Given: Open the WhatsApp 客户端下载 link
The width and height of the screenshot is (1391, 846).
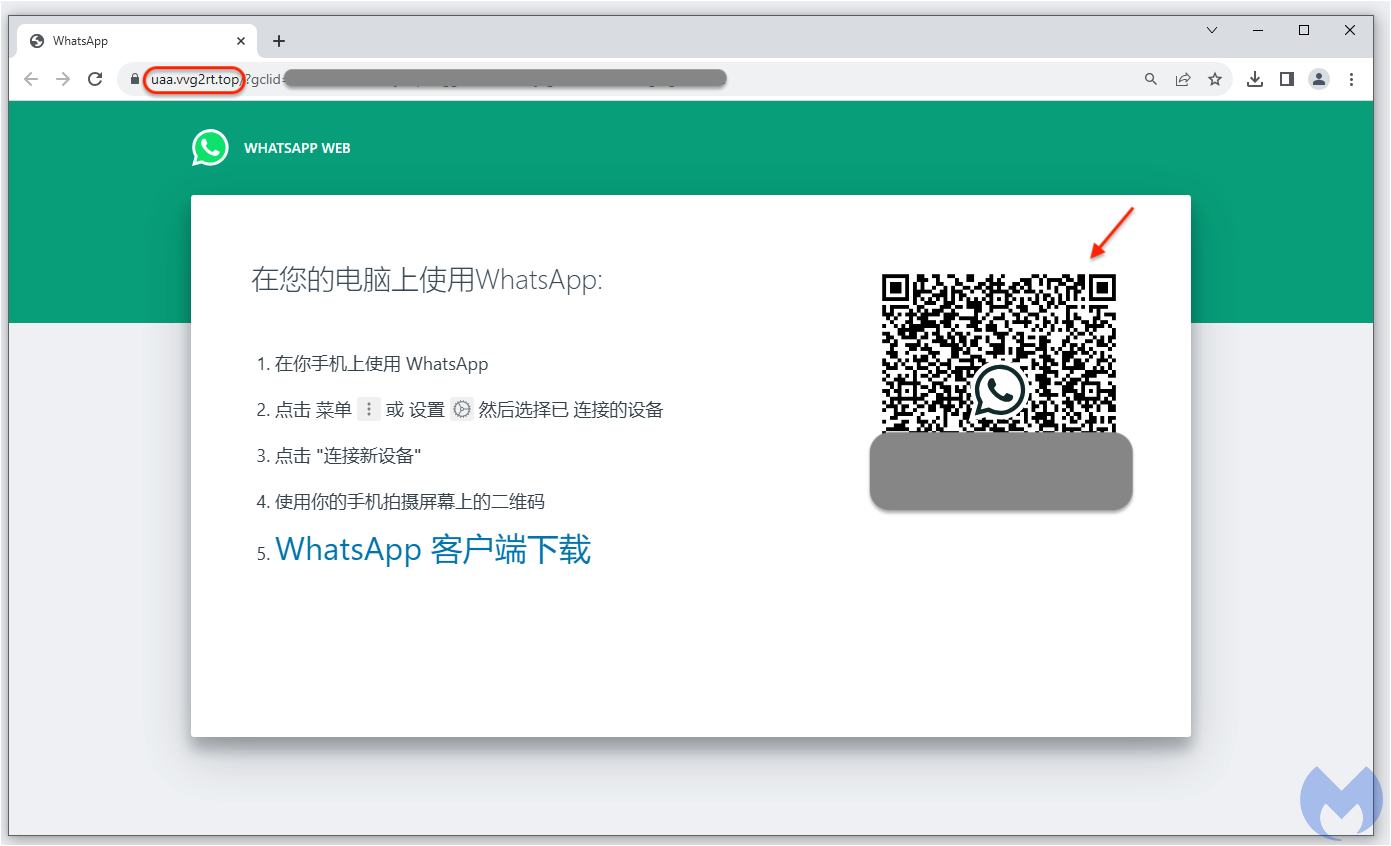Looking at the screenshot, I should (x=433, y=549).
